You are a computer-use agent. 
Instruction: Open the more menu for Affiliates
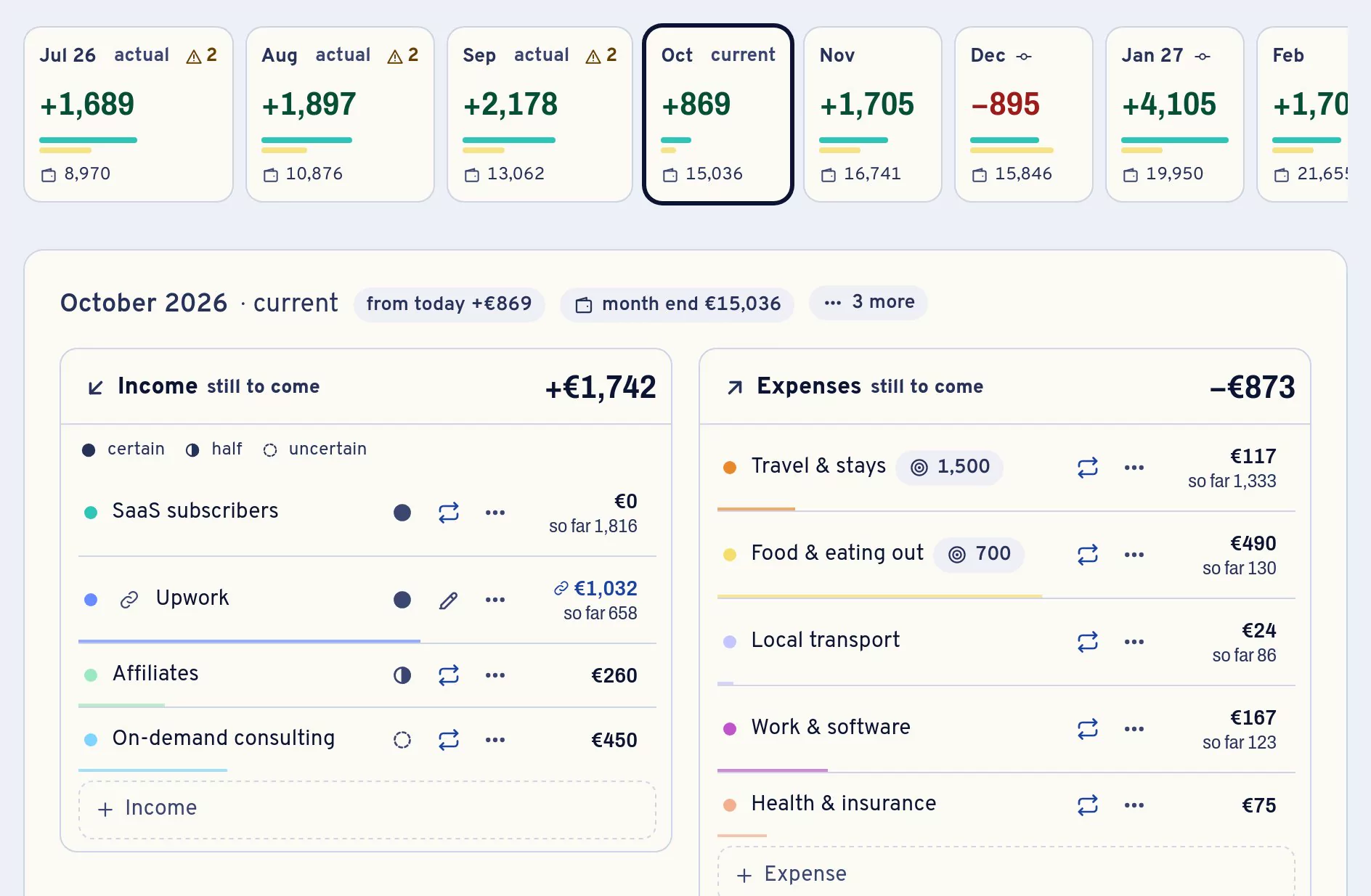point(495,675)
